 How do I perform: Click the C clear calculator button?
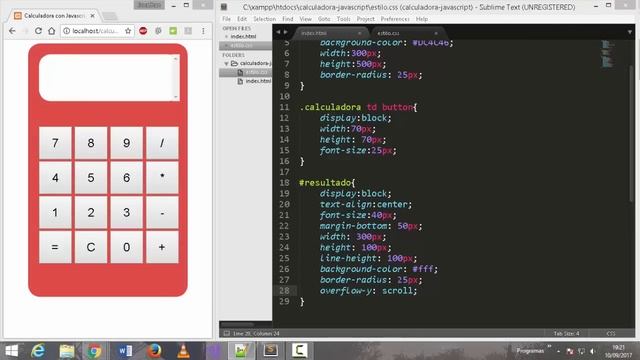point(91,247)
